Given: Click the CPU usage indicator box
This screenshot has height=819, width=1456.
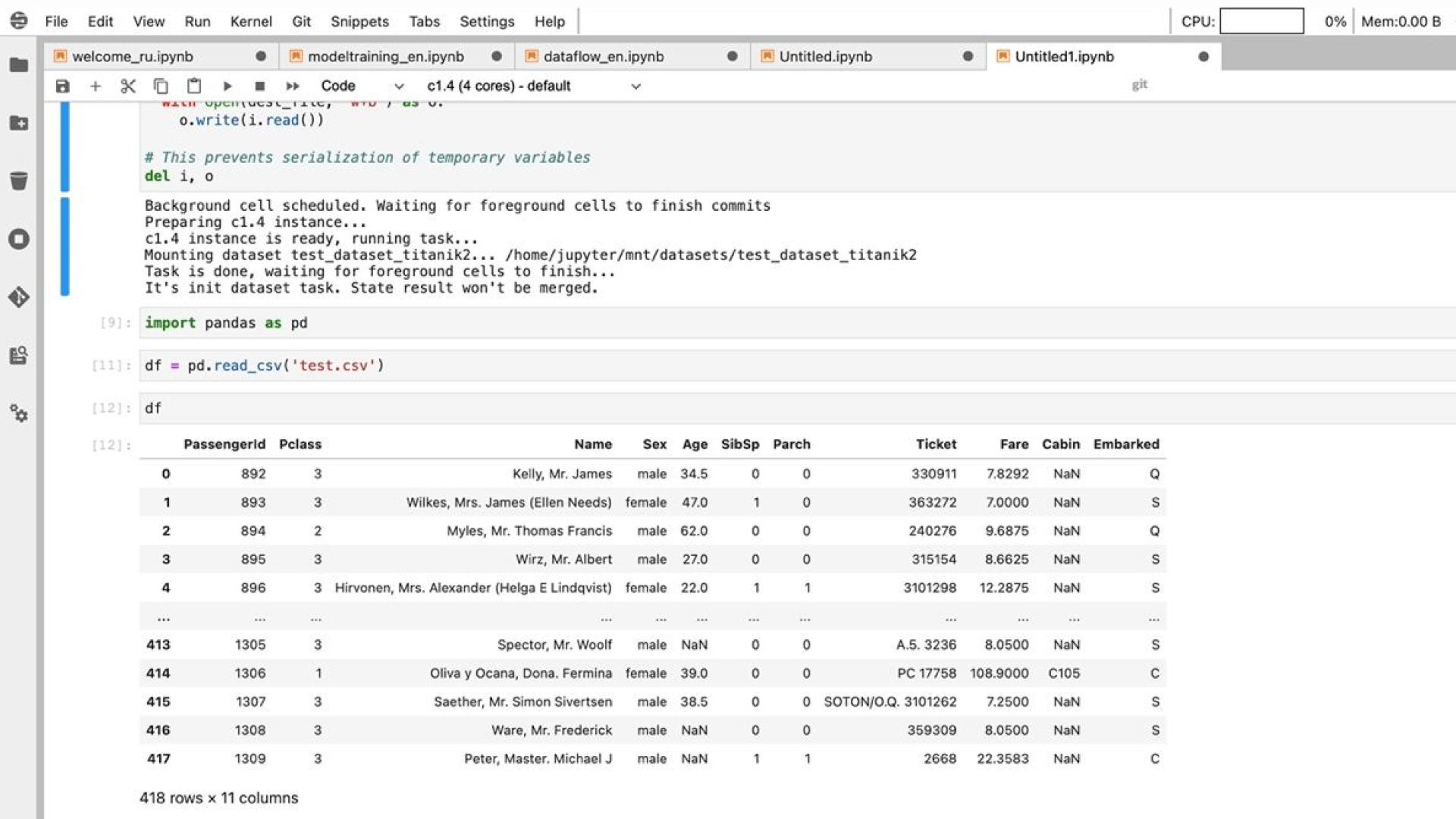Looking at the screenshot, I should pyautogui.click(x=1262, y=21).
